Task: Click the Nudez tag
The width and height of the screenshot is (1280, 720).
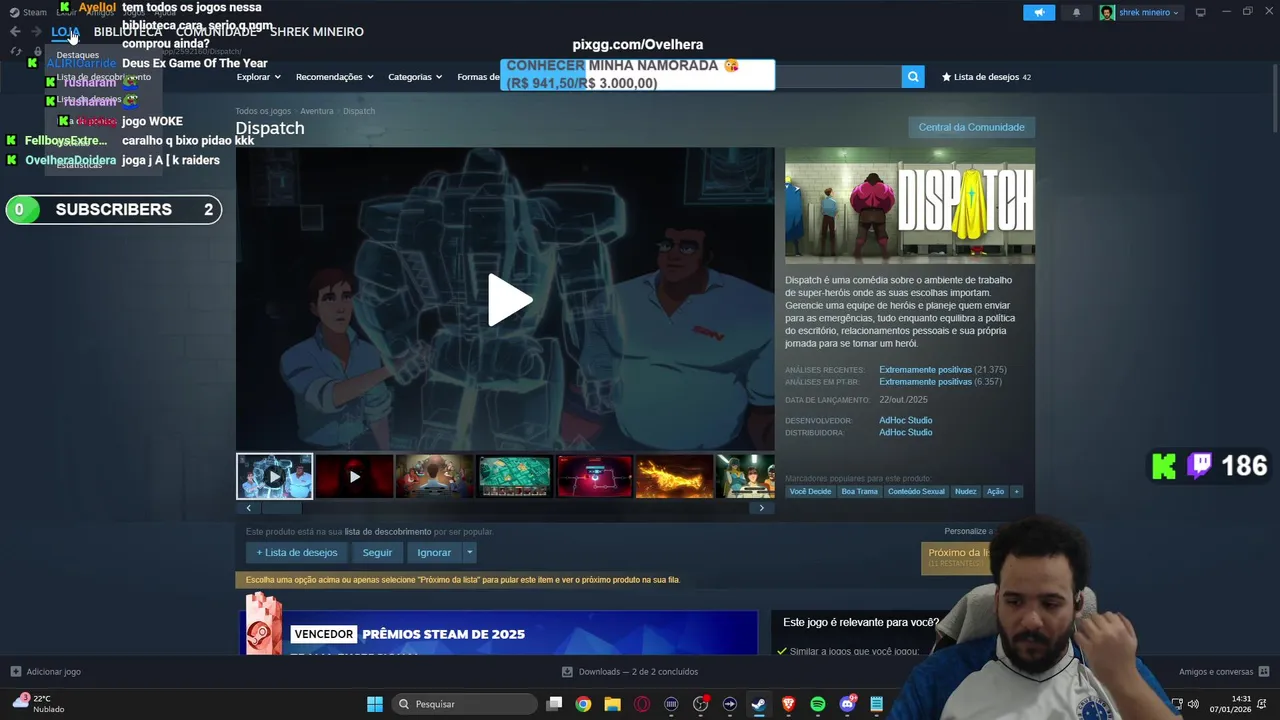Action: pyautogui.click(x=965, y=491)
